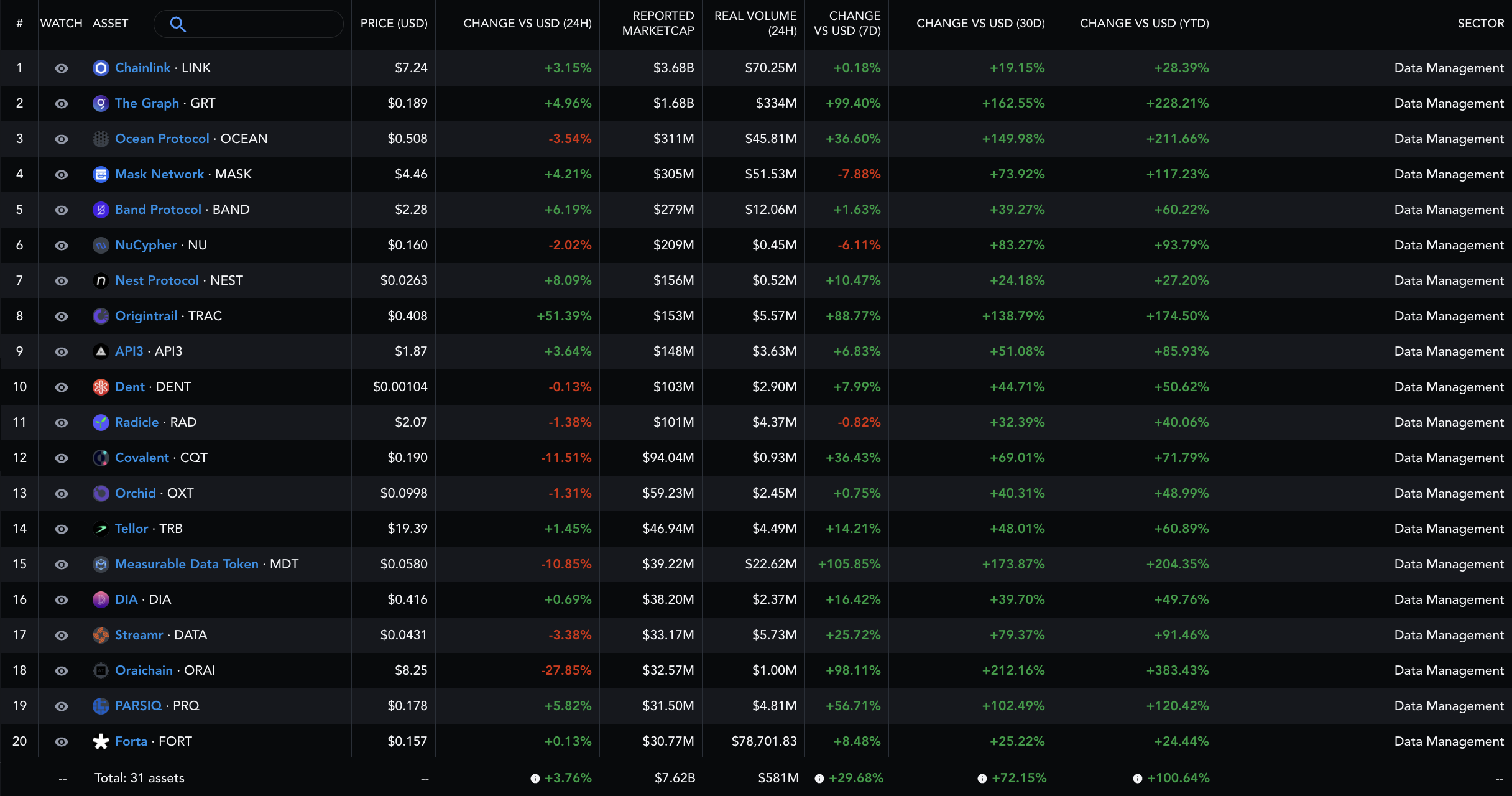The width and height of the screenshot is (1512, 796).
Task: Open The Graph asset link
Action: (147, 103)
